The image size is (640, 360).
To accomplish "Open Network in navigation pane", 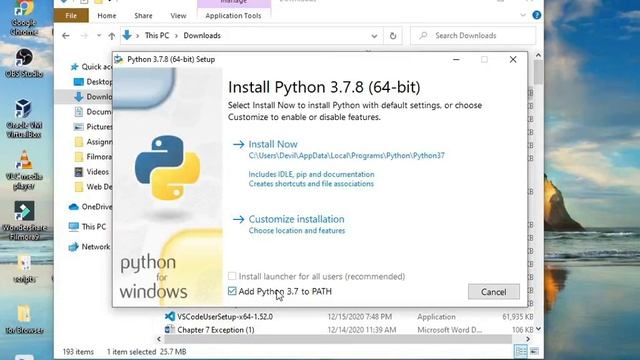I will 89,247.
